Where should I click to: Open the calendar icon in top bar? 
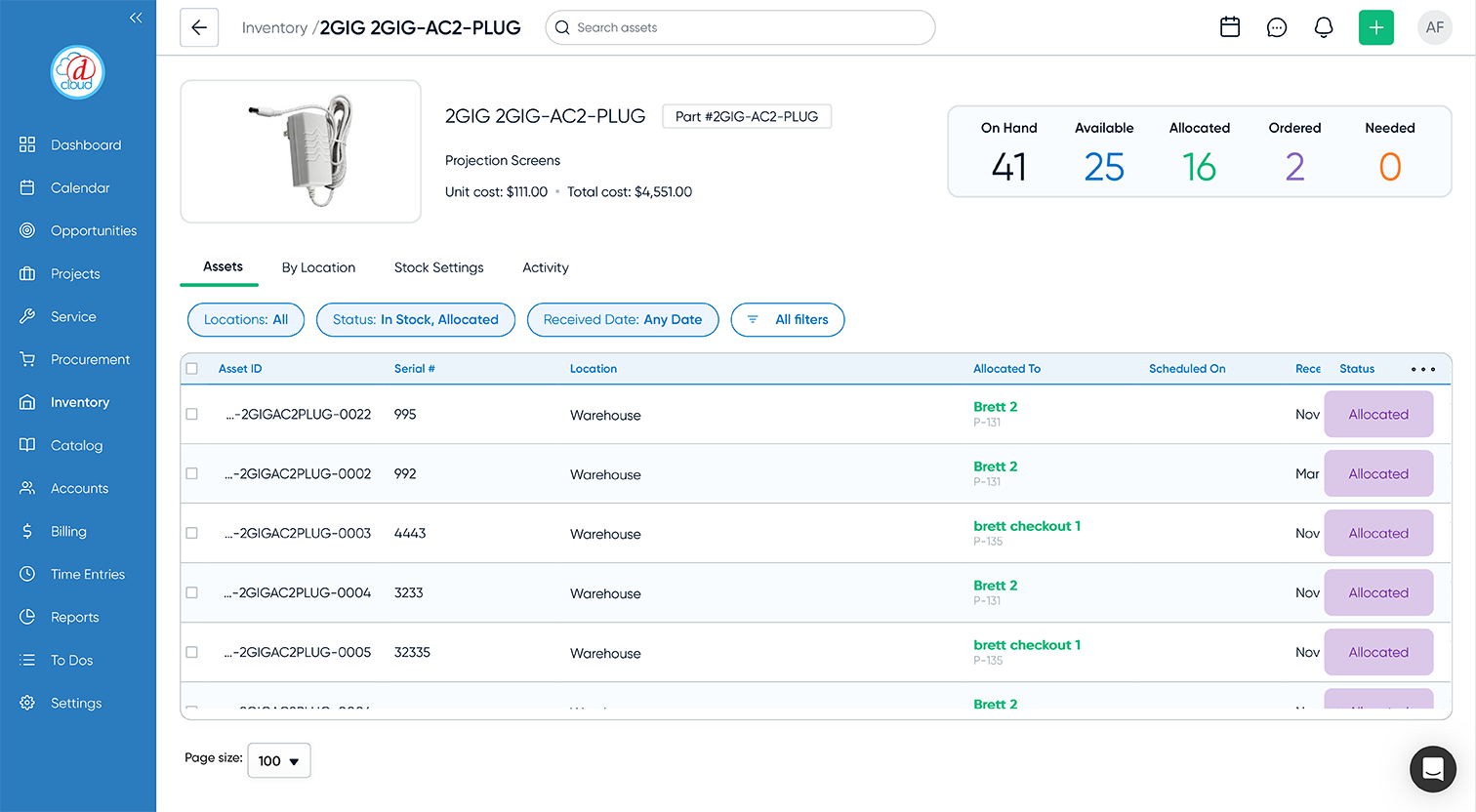(x=1230, y=27)
